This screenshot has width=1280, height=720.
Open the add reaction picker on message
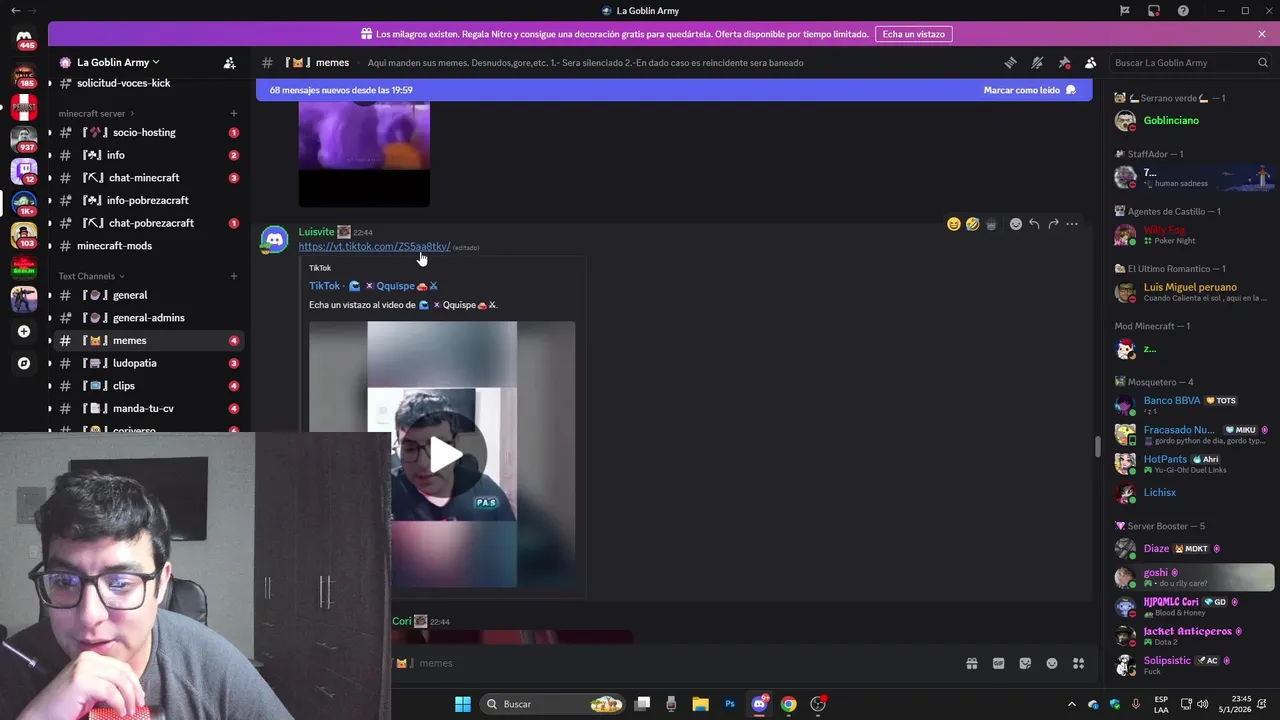tap(1016, 224)
